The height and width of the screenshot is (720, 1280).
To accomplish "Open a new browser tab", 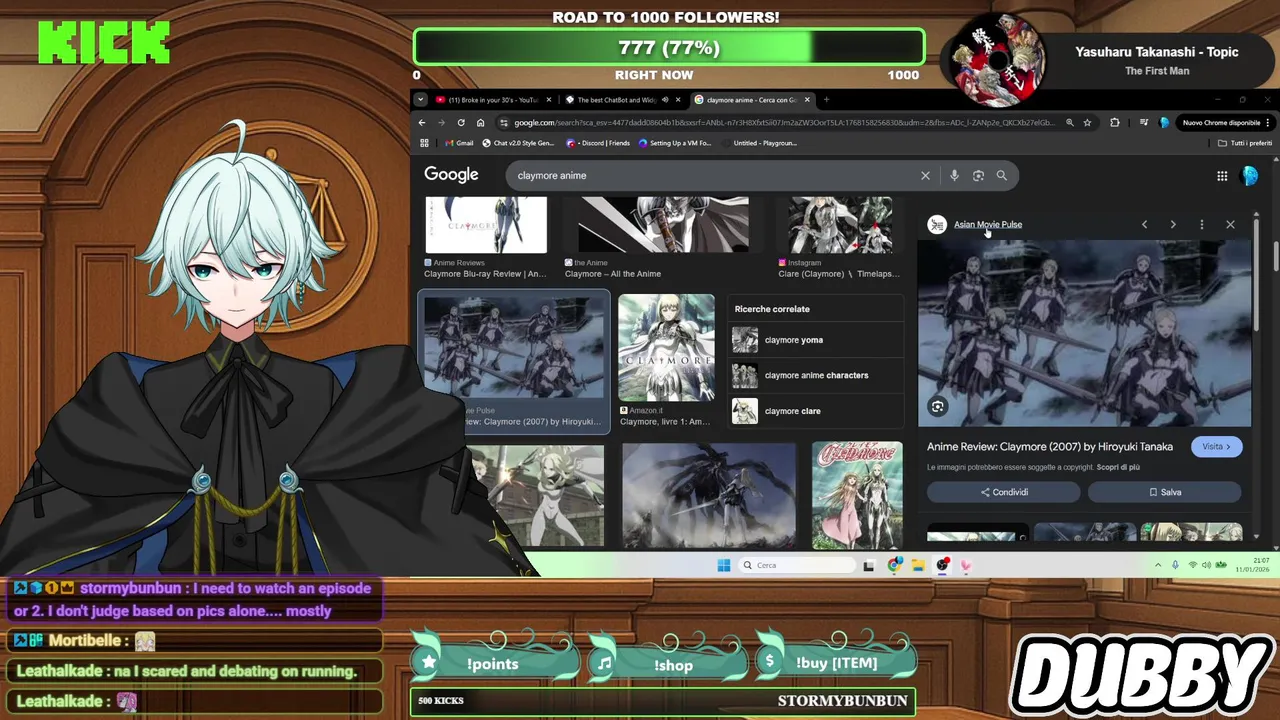I will 826,100.
